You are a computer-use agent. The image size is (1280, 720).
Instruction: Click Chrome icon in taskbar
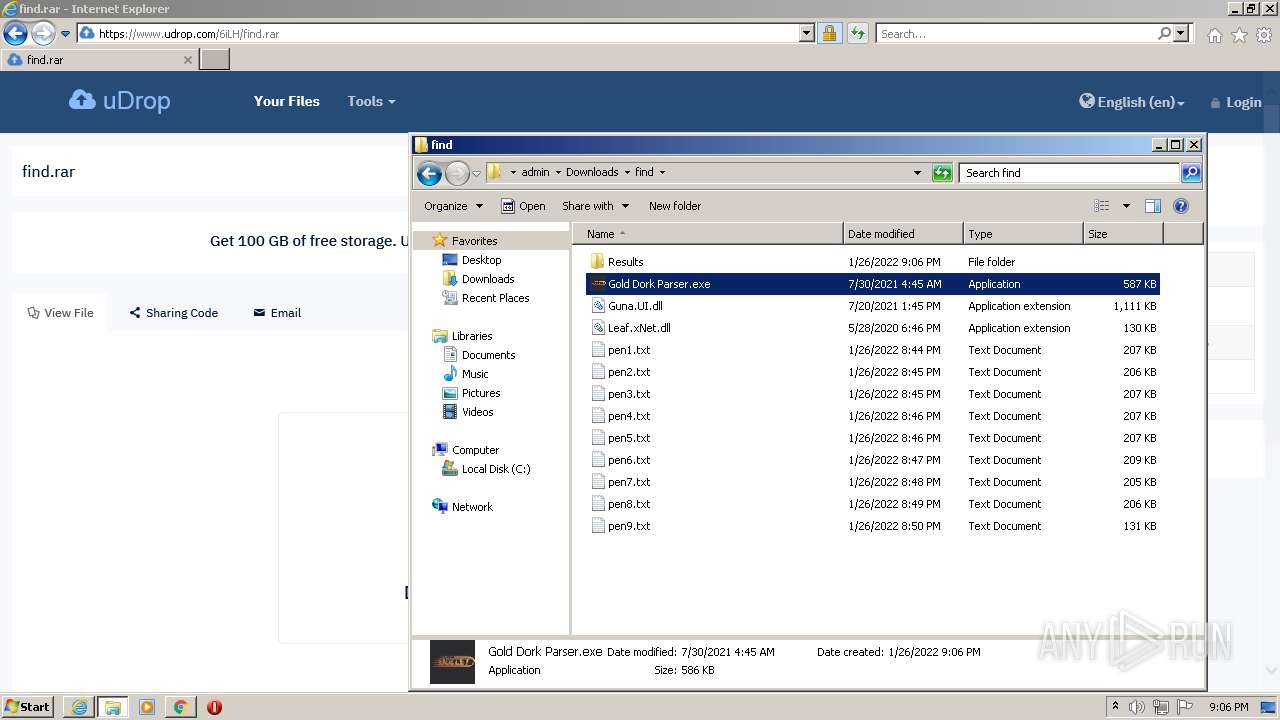tap(181, 707)
